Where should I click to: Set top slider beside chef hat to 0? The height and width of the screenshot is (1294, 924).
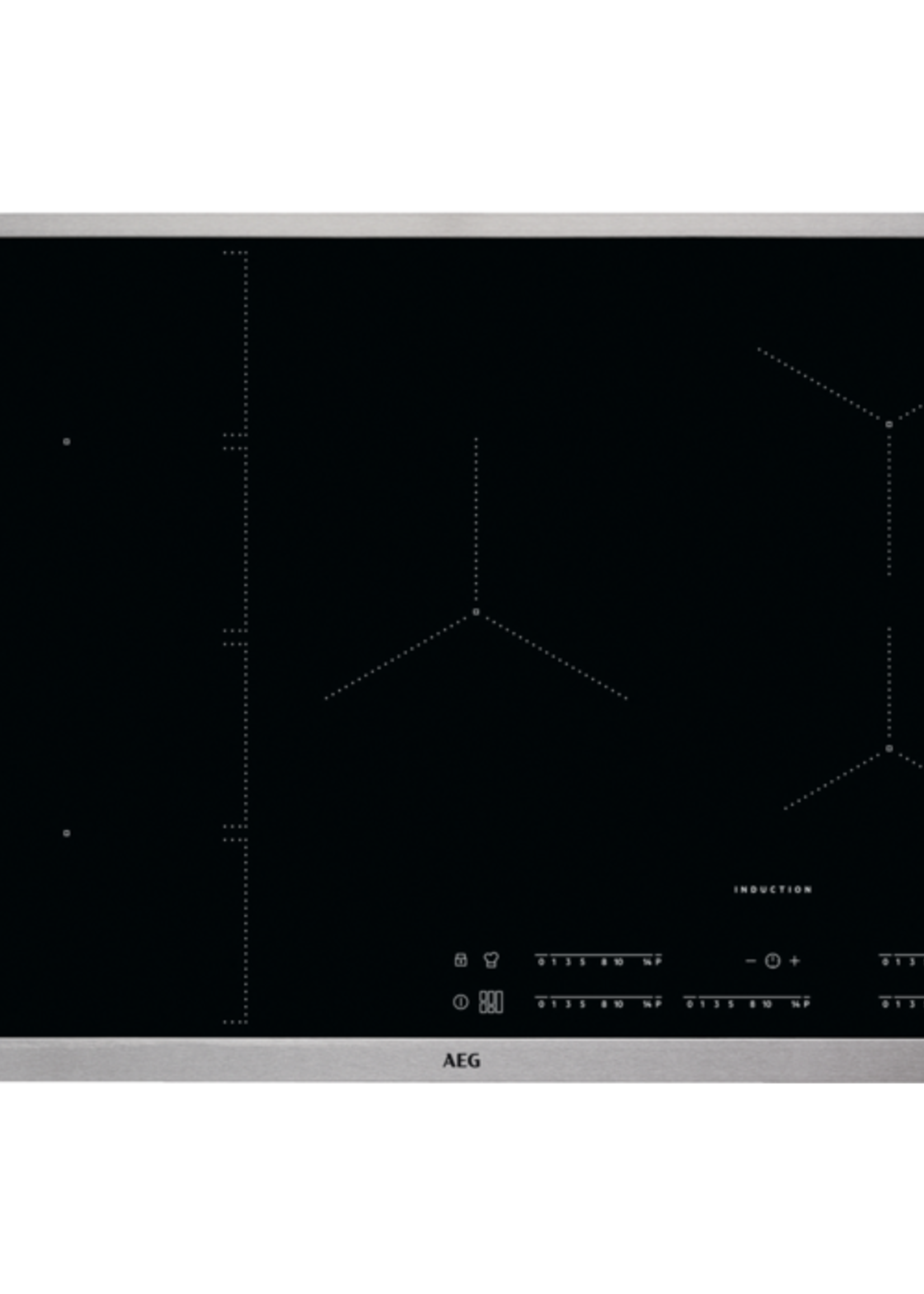[541, 962]
